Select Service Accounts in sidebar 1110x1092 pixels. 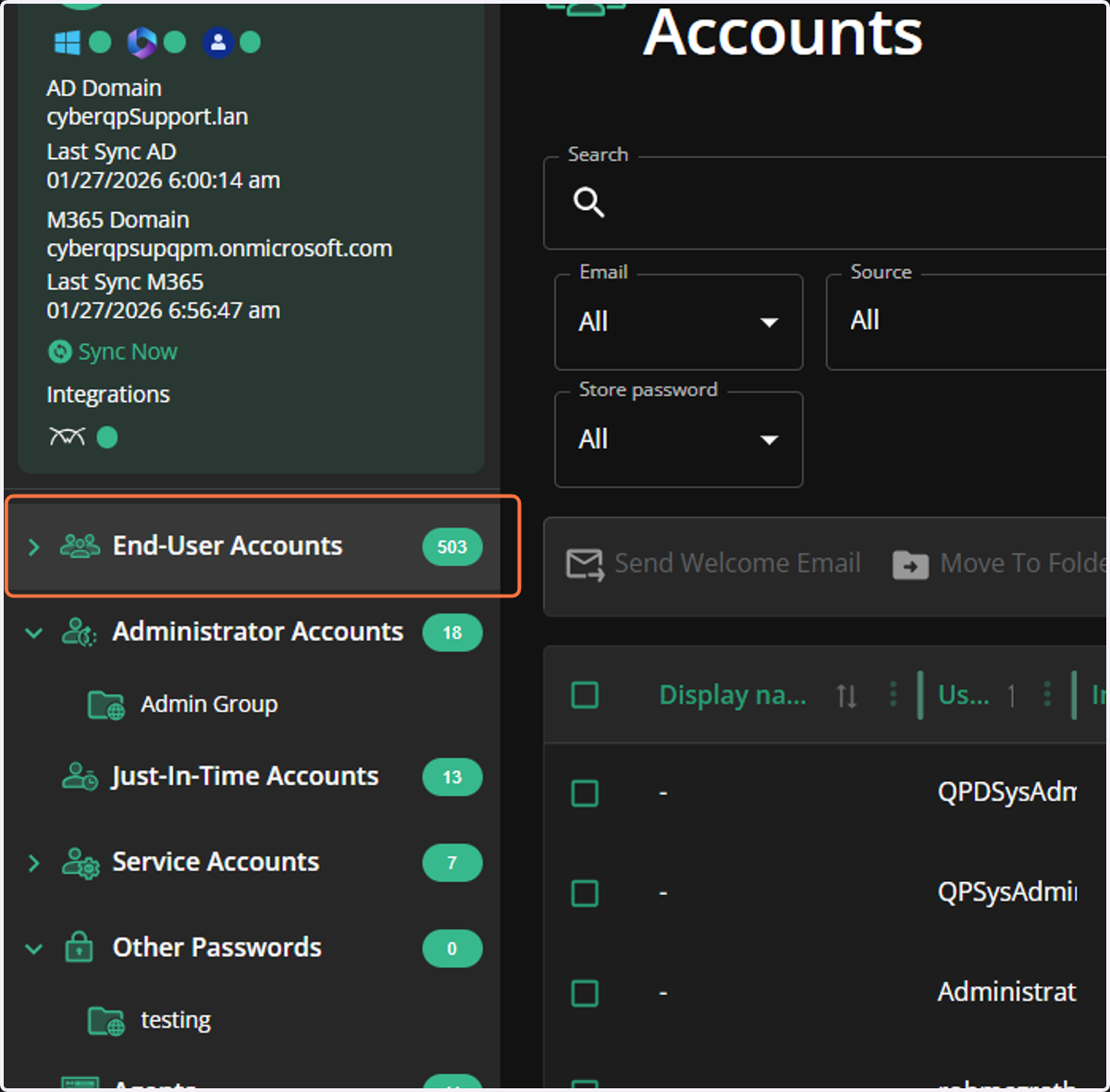pos(216,862)
